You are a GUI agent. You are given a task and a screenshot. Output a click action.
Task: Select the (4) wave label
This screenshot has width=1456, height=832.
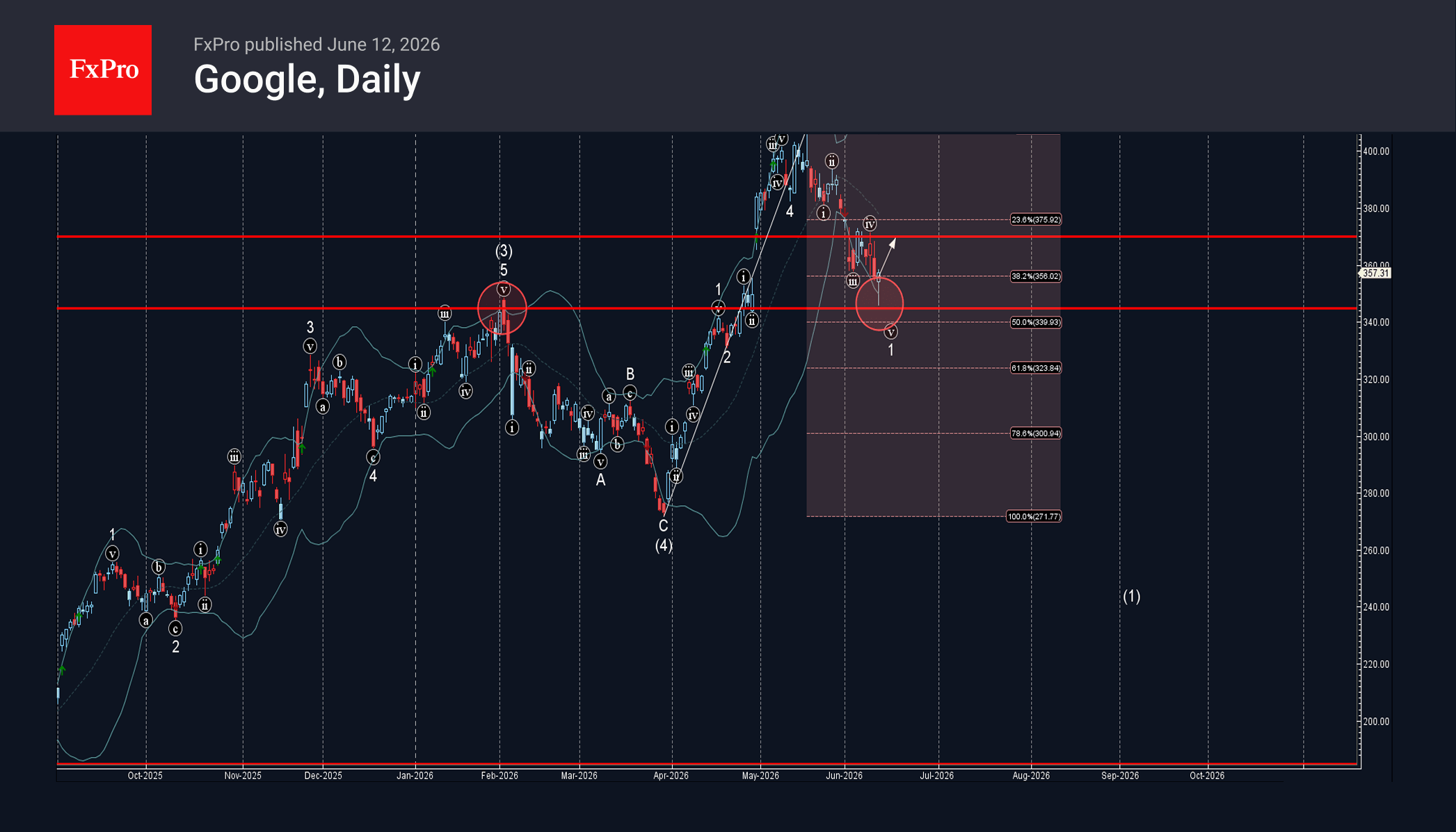click(x=664, y=545)
